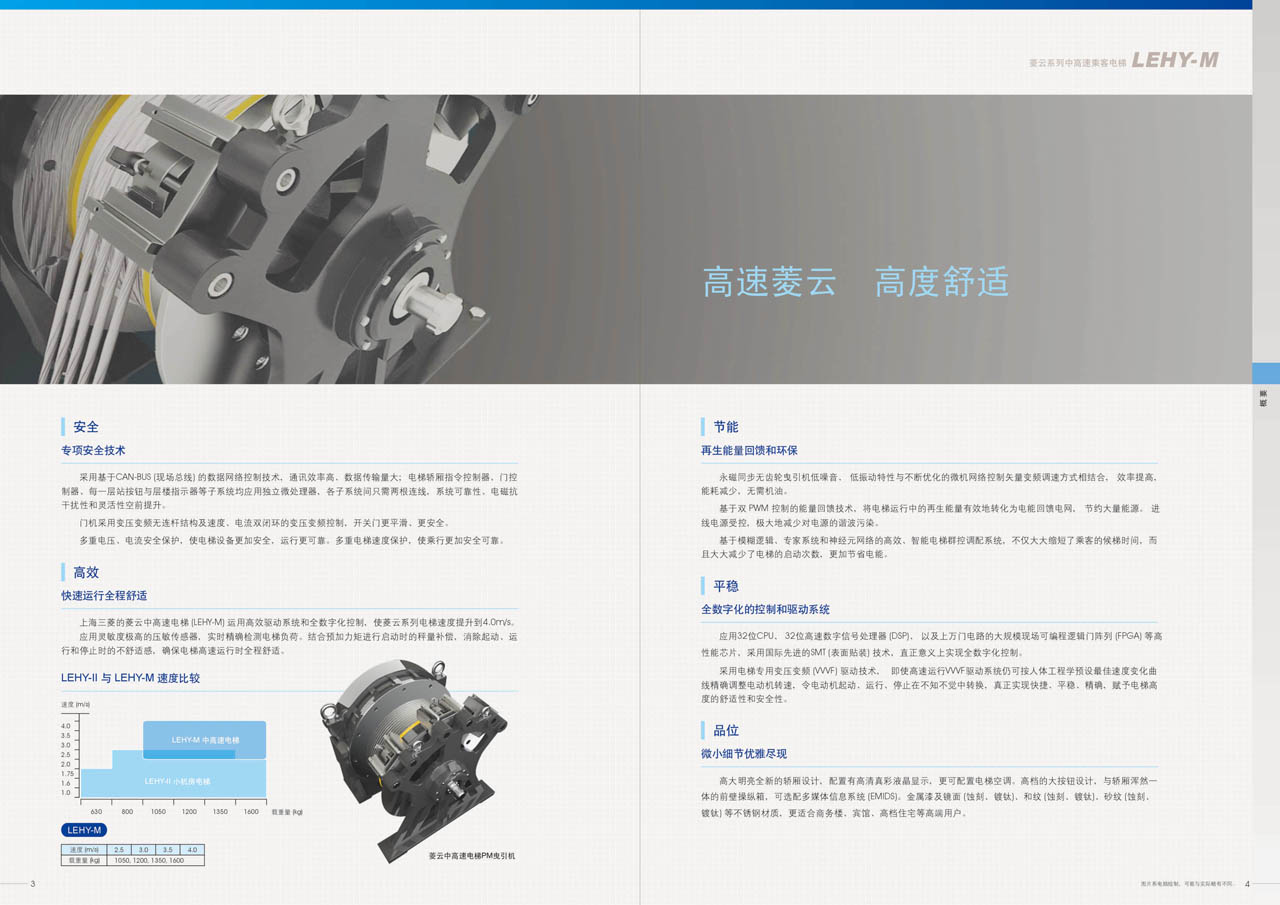Select the chart title LEHY-II 与 LEHY-M 速度比较
This screenshot has width=1280, height=905.
(x=130, y=678)
